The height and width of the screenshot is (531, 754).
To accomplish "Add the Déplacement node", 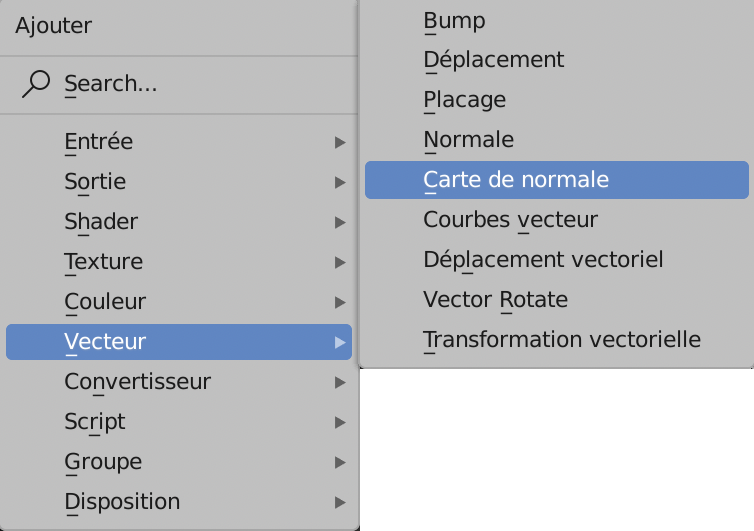I will (x=494, y=60).
